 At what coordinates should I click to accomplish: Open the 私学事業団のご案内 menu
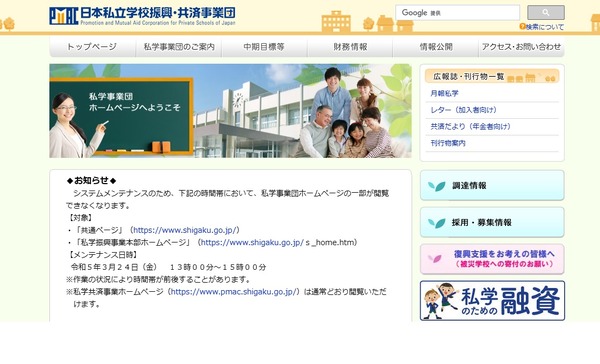point(179,47)
